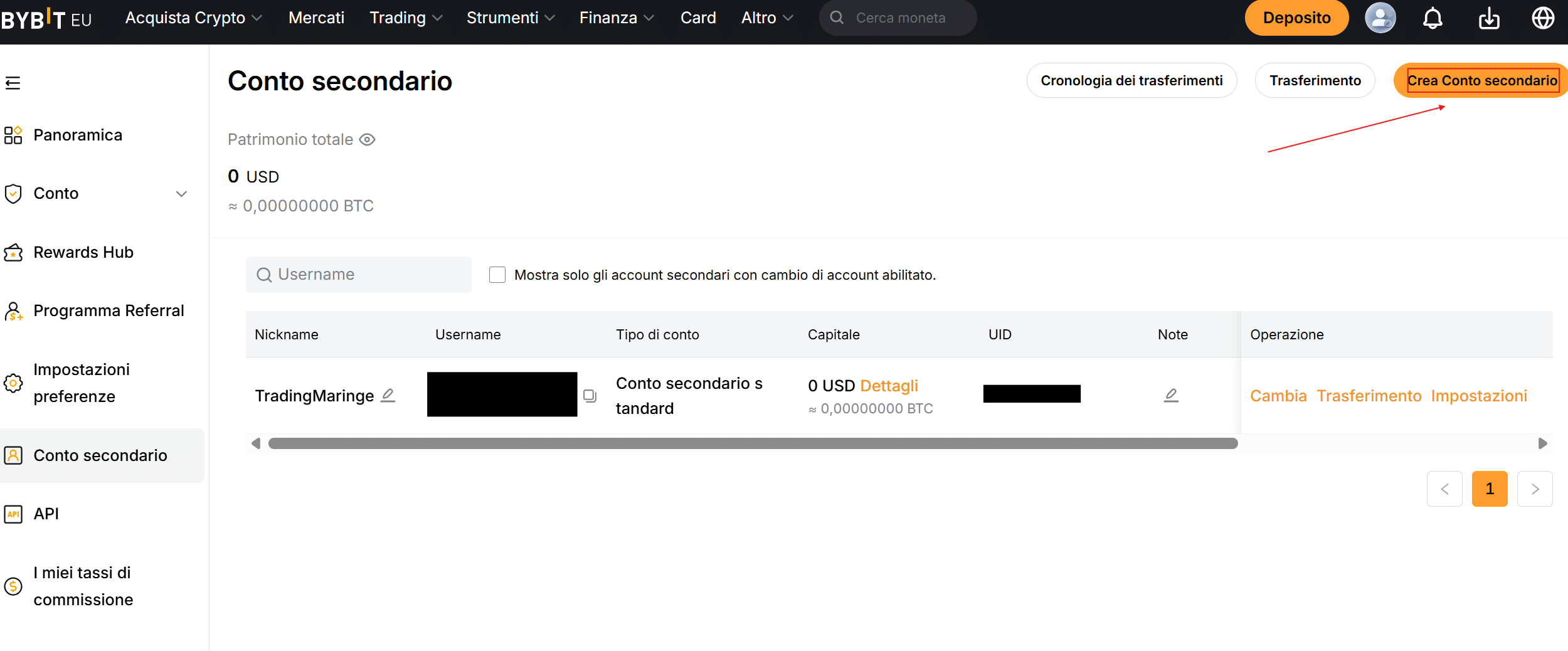Open Acquista Crypto dropdown menu
Viewport: 1568px width, 651px height.
tap(193, 18)
